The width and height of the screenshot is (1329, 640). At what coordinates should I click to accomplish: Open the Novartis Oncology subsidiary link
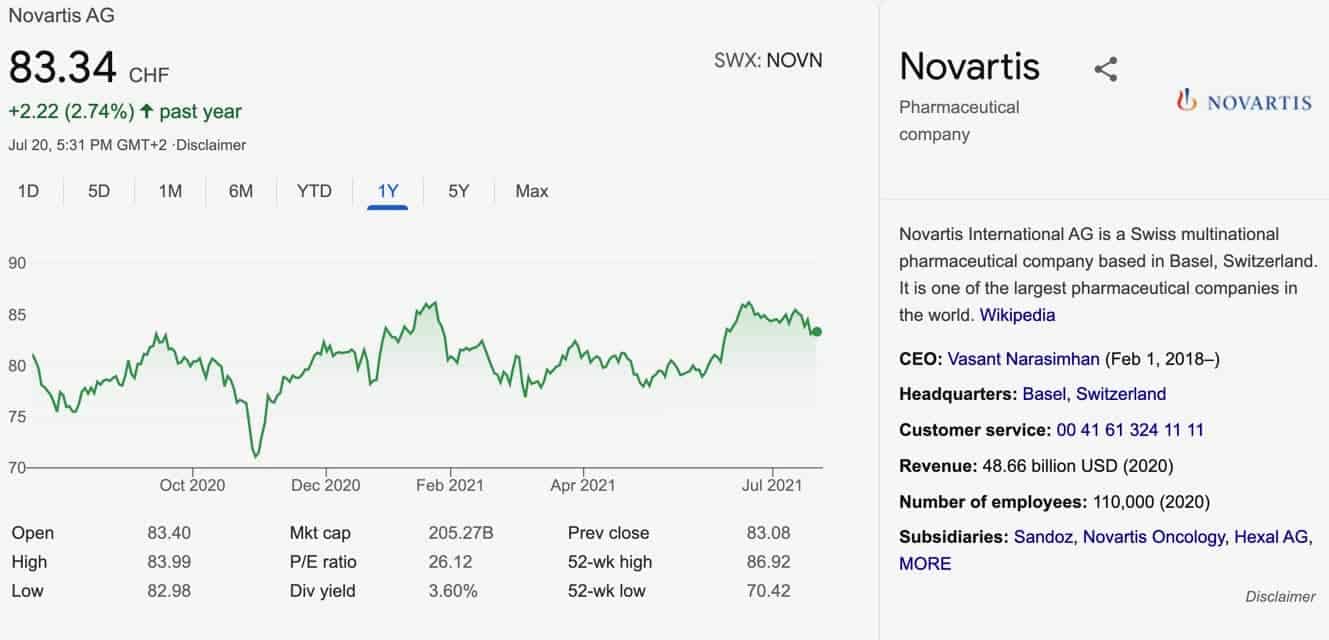click(x=1153, y=537)
